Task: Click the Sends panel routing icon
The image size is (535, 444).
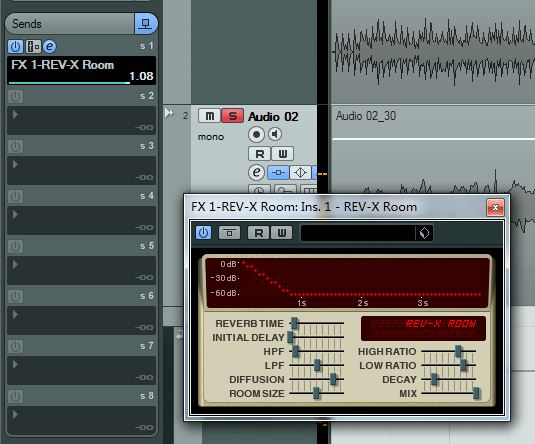Action: point(146,24)
